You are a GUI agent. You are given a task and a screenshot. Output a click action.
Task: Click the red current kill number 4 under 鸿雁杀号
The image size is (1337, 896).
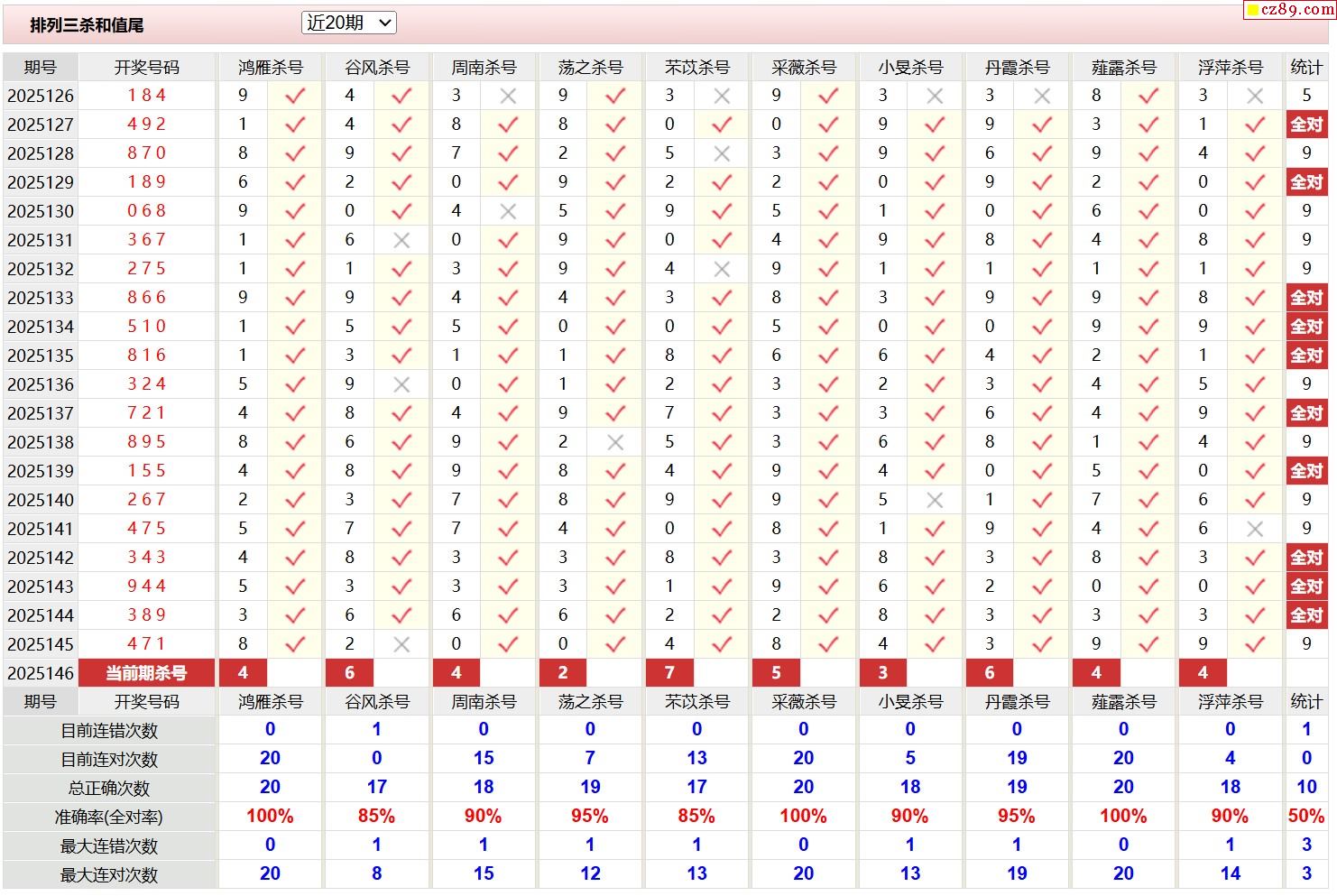(x=243, y=673)
